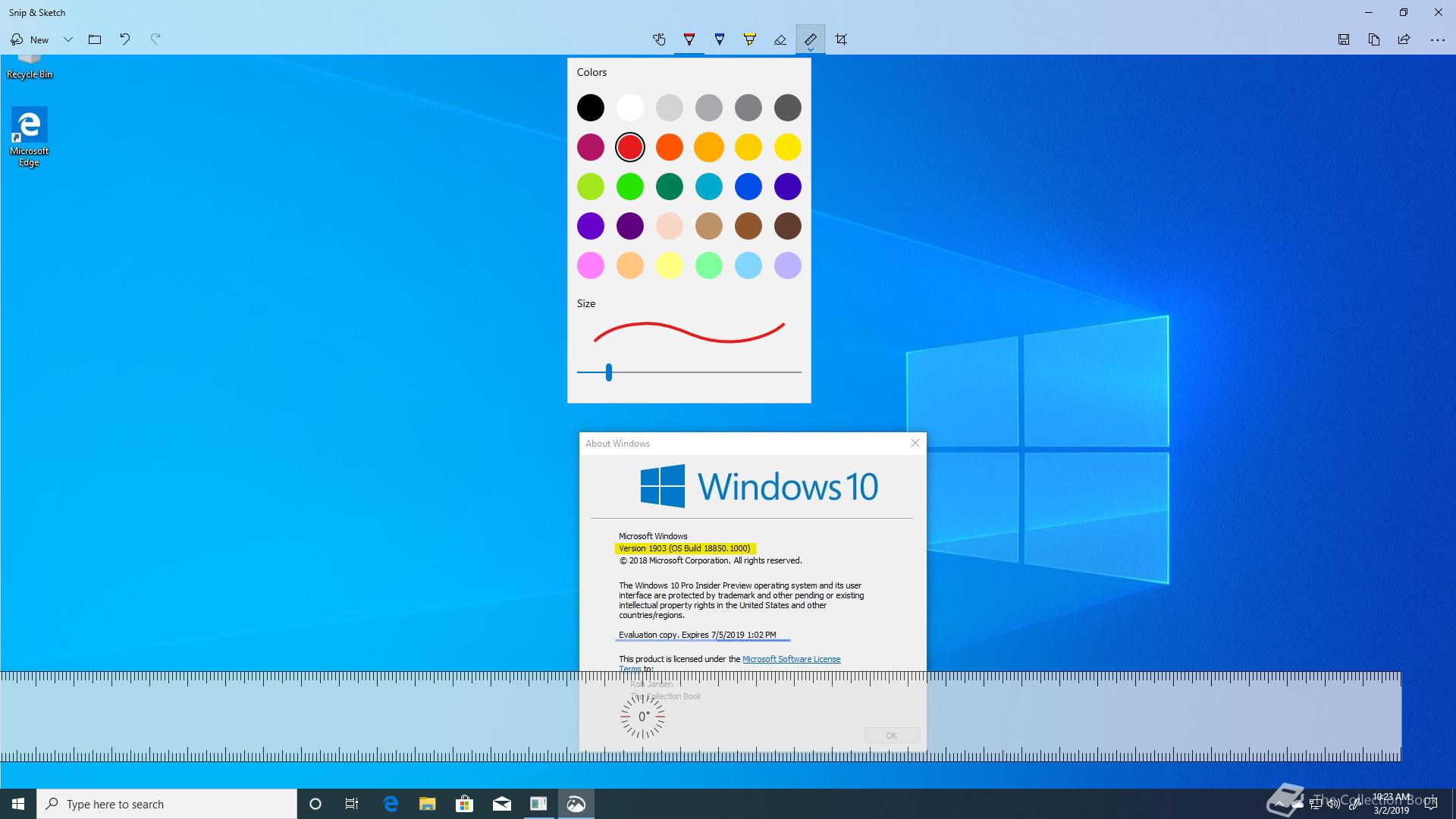This screenshot has height=819, width=1456.
Task: Pick the white color swatch
Action: tap(630, 108)
